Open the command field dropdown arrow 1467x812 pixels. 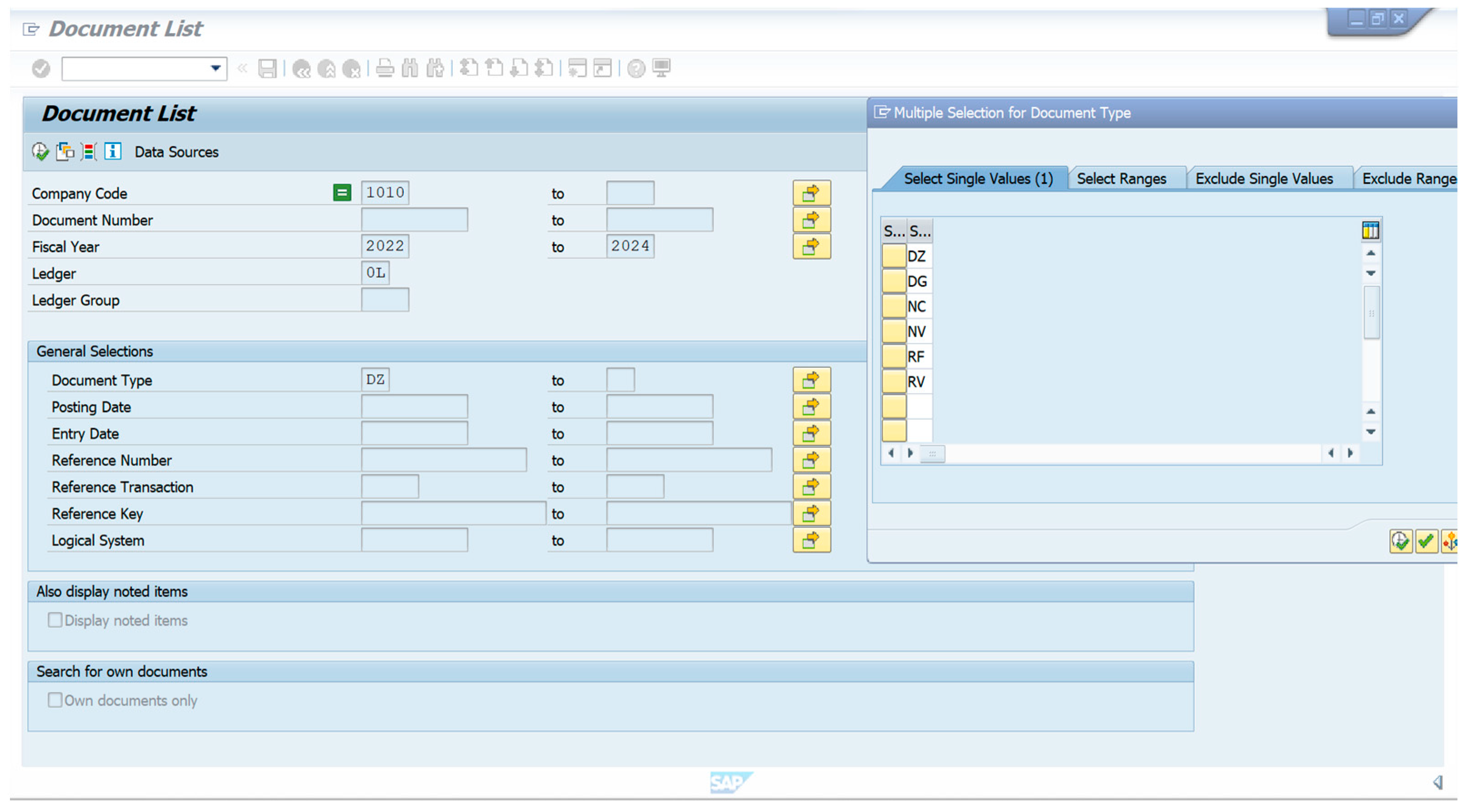(x=215, y=68)
